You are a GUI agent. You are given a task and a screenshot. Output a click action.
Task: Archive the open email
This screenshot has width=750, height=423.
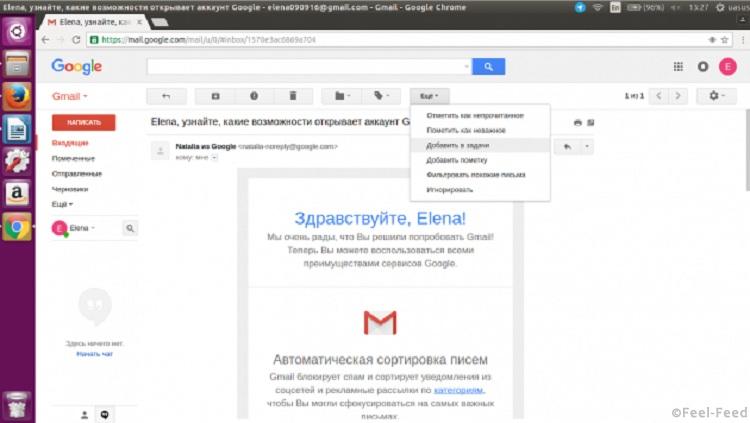(215, 96)
